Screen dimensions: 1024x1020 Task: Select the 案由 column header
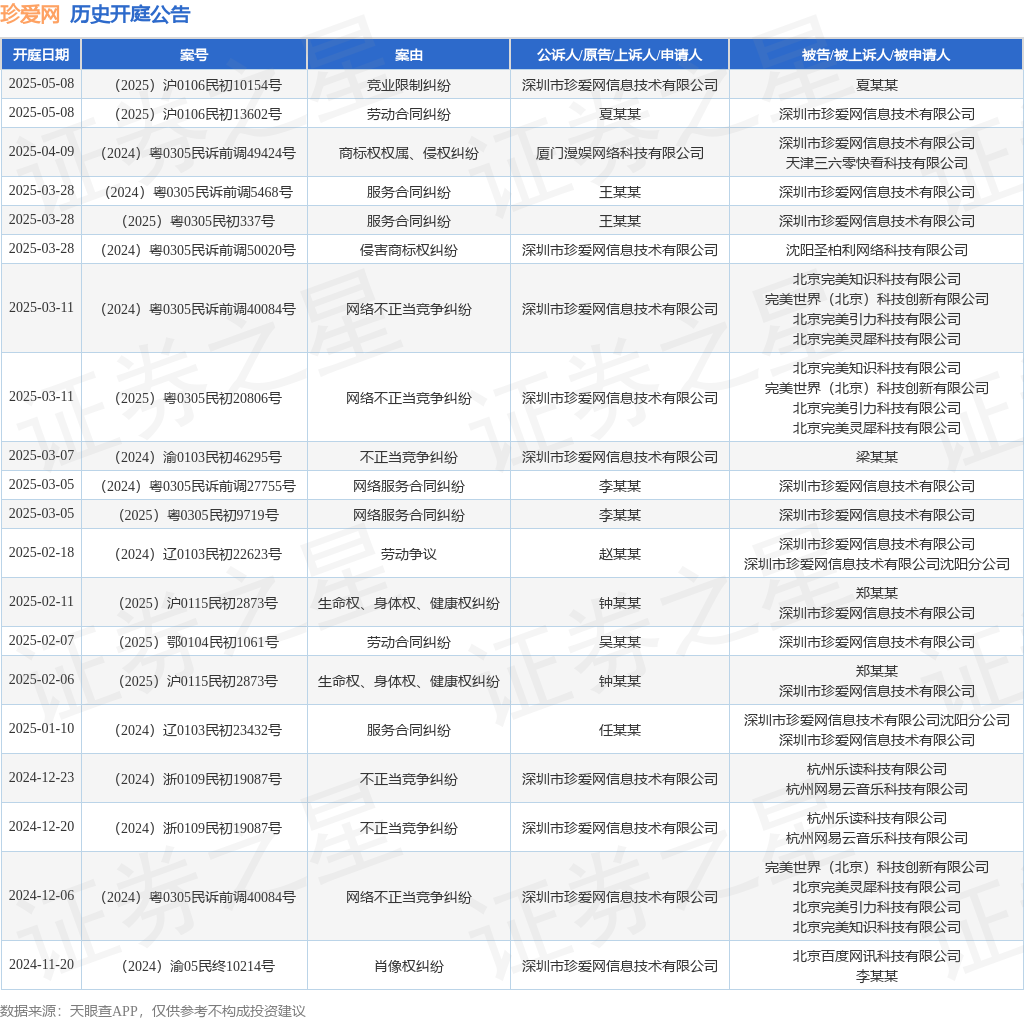click(x=409, y=55)
